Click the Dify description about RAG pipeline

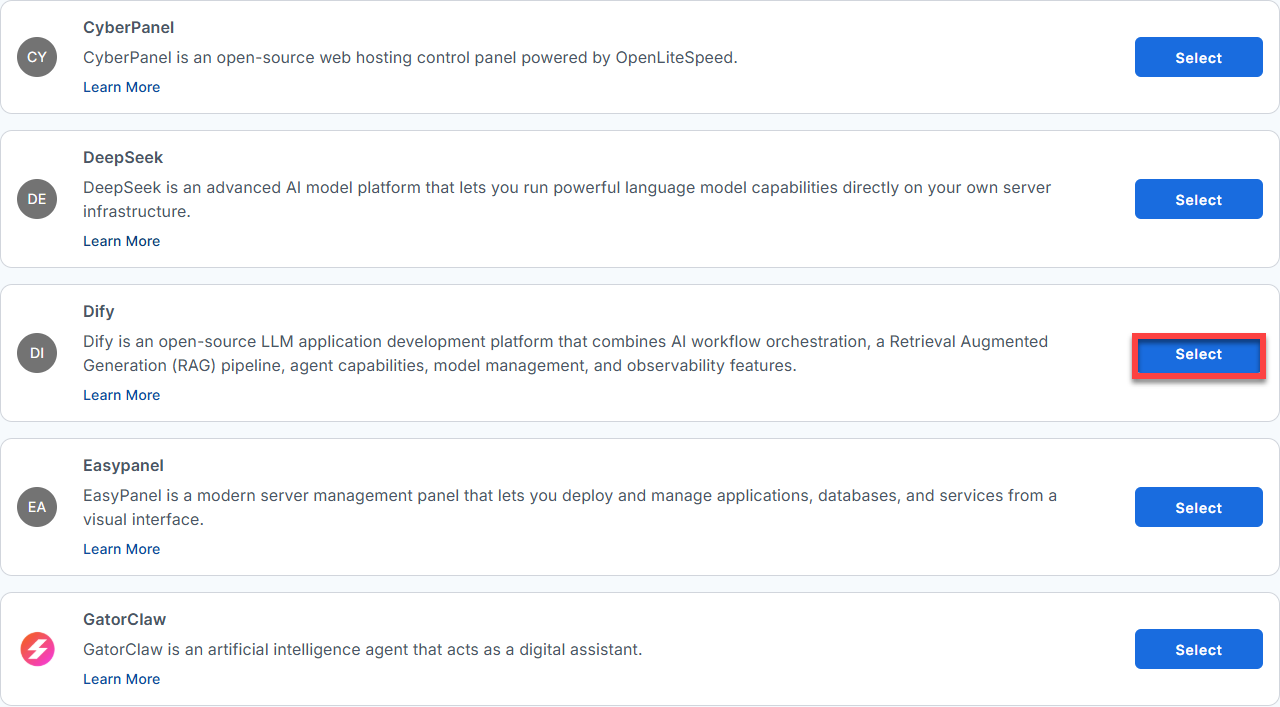pyautogui.click(x=565, y=353)
